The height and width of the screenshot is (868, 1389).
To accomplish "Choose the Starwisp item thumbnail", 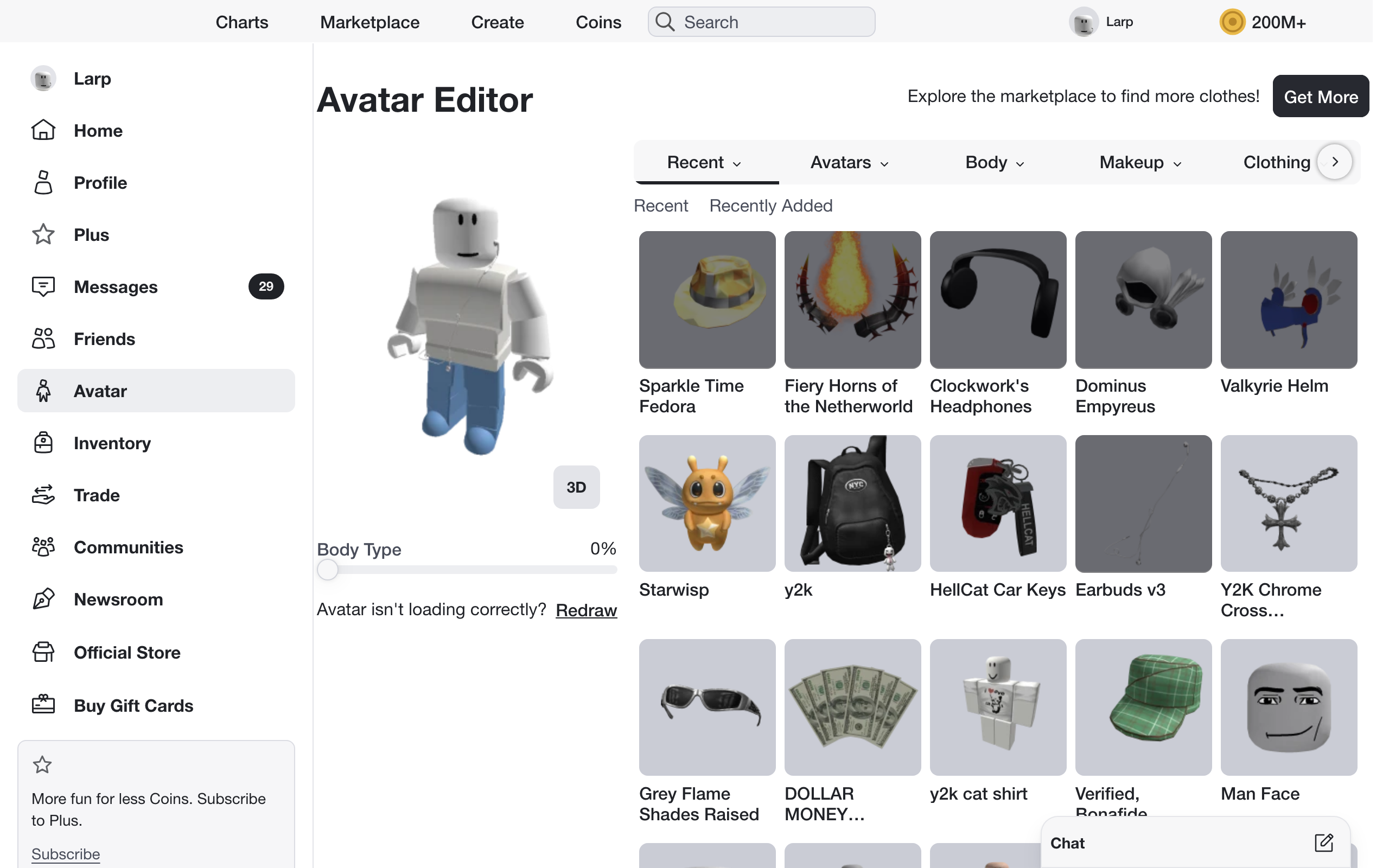I will click(x=707, y=503).
